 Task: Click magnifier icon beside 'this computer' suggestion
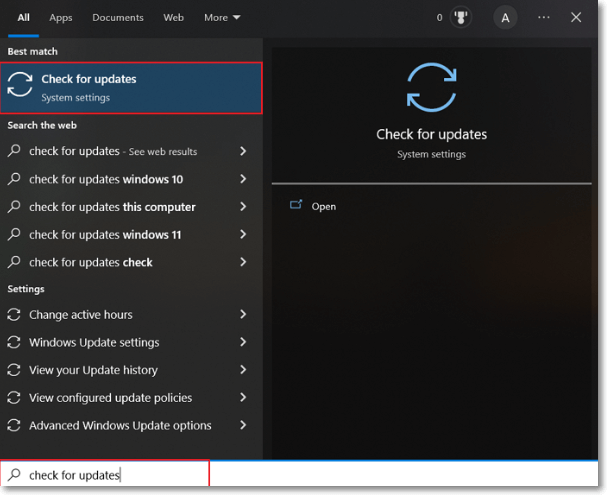tap(14, 206)
